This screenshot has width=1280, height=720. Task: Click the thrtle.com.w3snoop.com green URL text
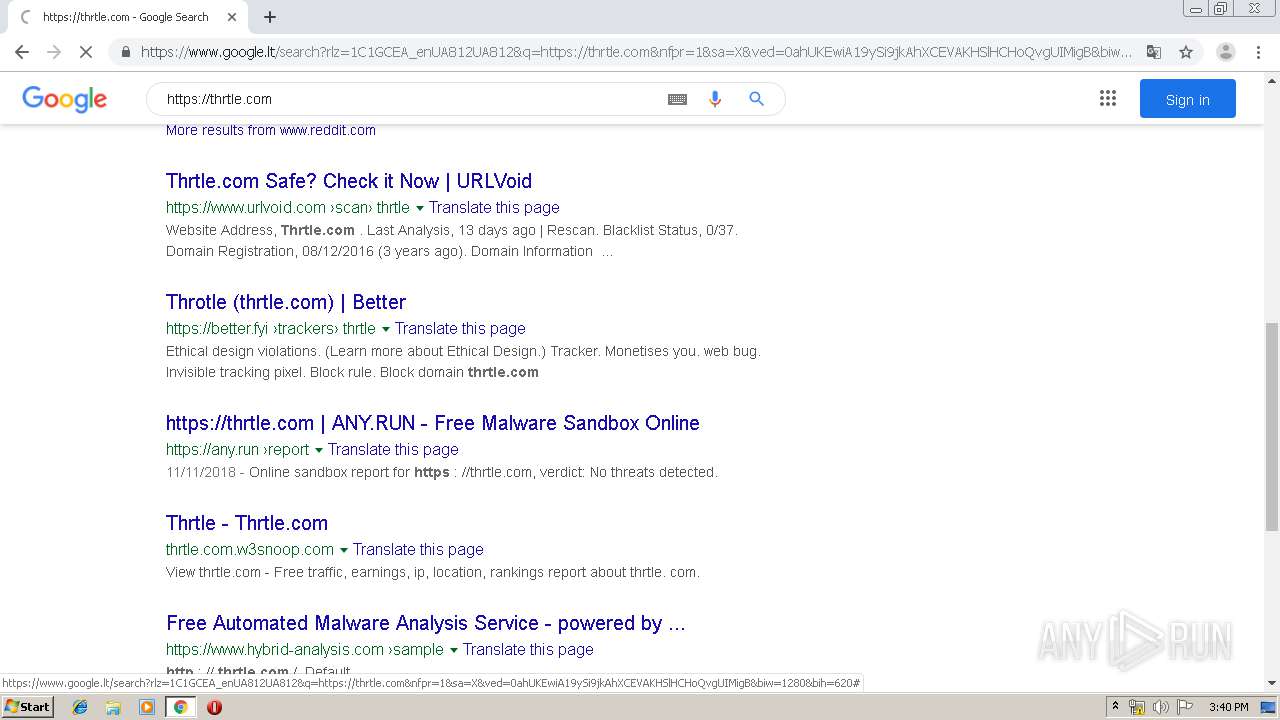click(250, 550)
